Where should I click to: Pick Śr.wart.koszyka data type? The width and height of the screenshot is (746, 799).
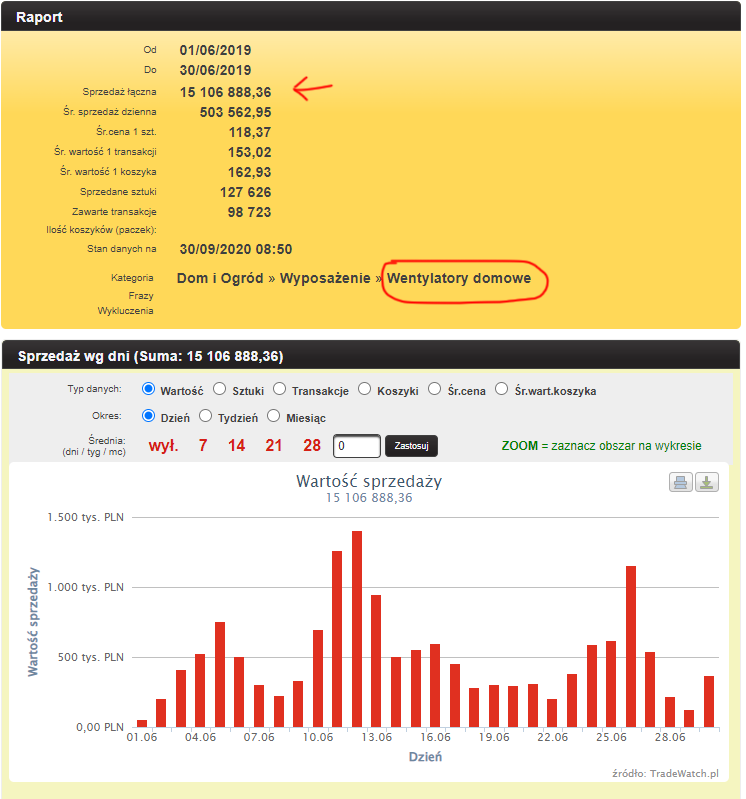(501, 389)
